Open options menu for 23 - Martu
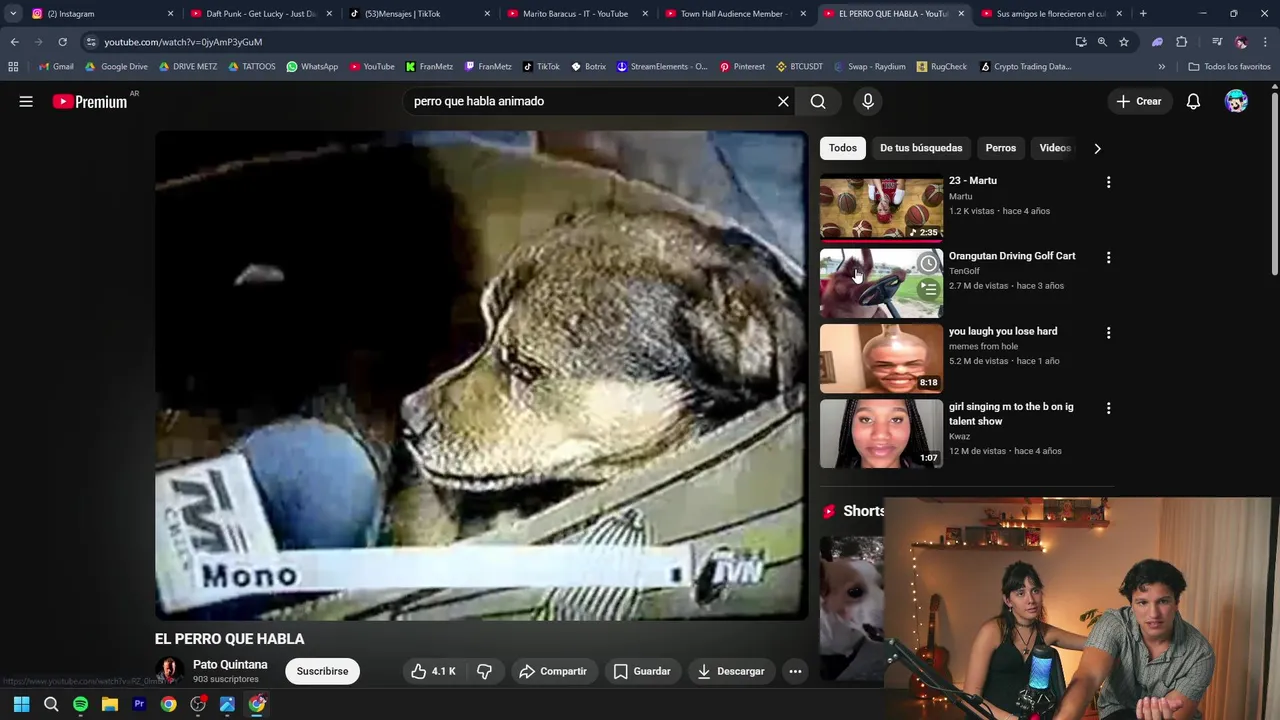This screenshot has height=720, width=1280. (x=1108, y=182)
